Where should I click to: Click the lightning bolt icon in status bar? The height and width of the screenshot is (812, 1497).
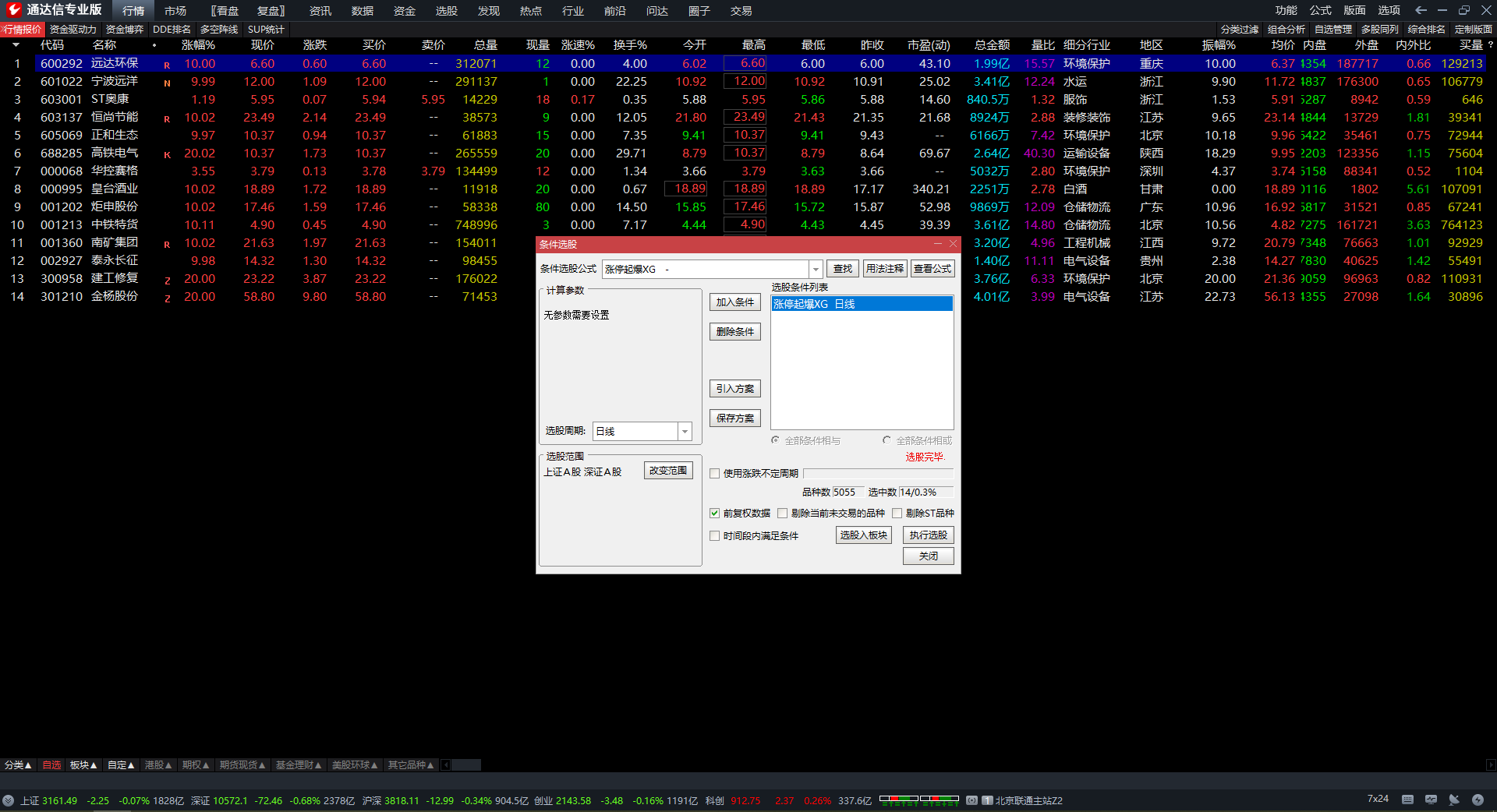pyautogui.click(x=1478, y=800)
